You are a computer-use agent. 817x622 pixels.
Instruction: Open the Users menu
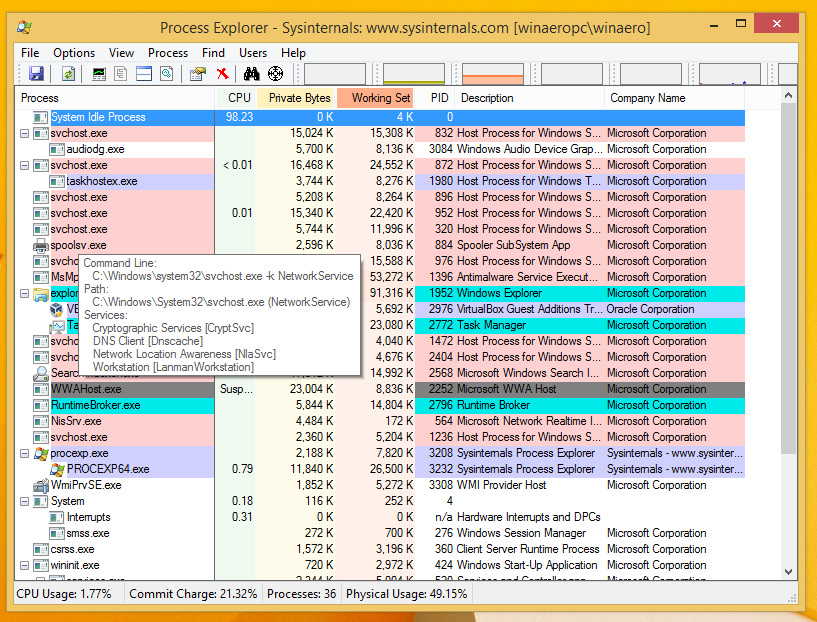(253, 53)
